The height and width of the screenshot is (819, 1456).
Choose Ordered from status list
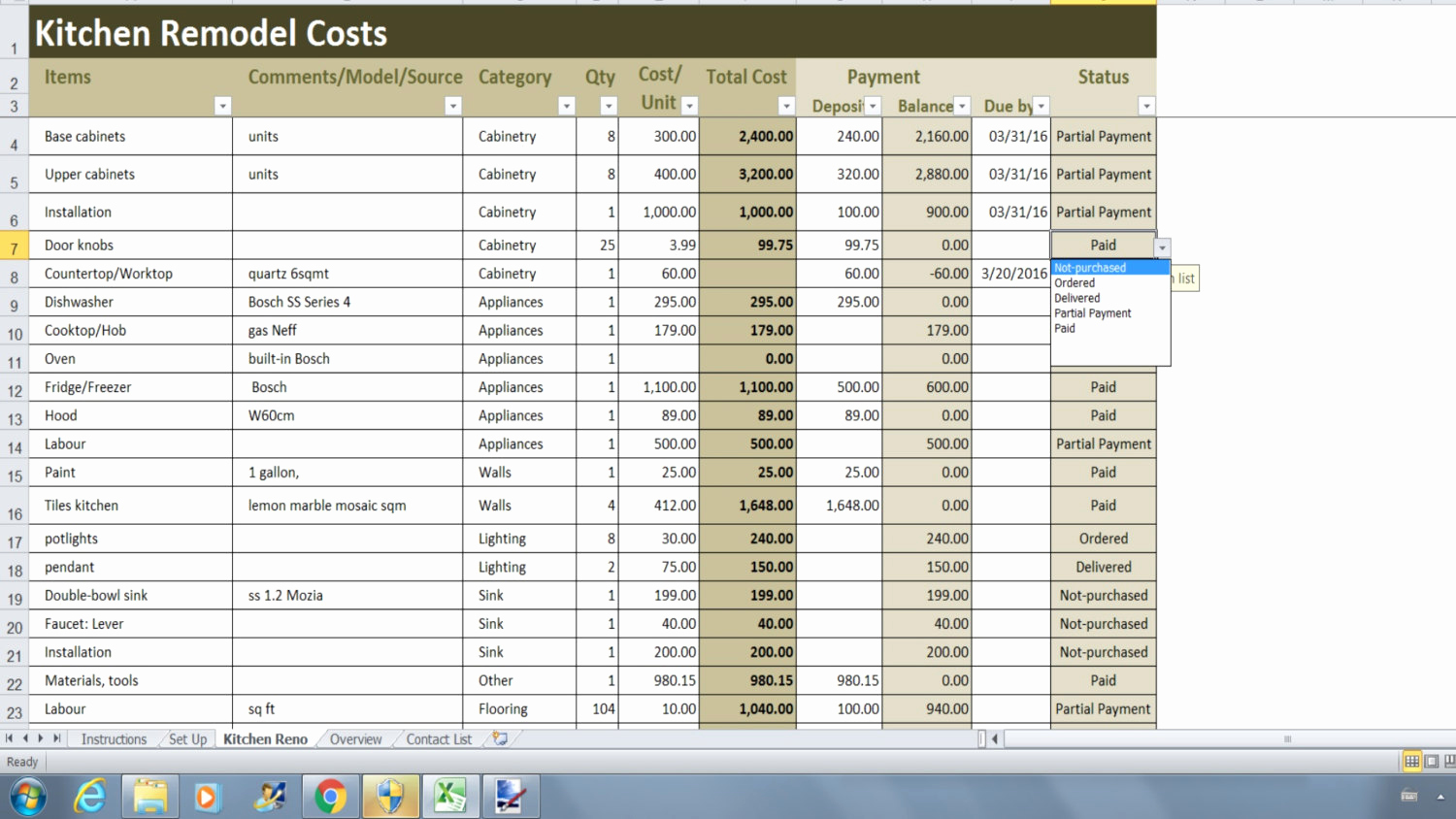1110,283
